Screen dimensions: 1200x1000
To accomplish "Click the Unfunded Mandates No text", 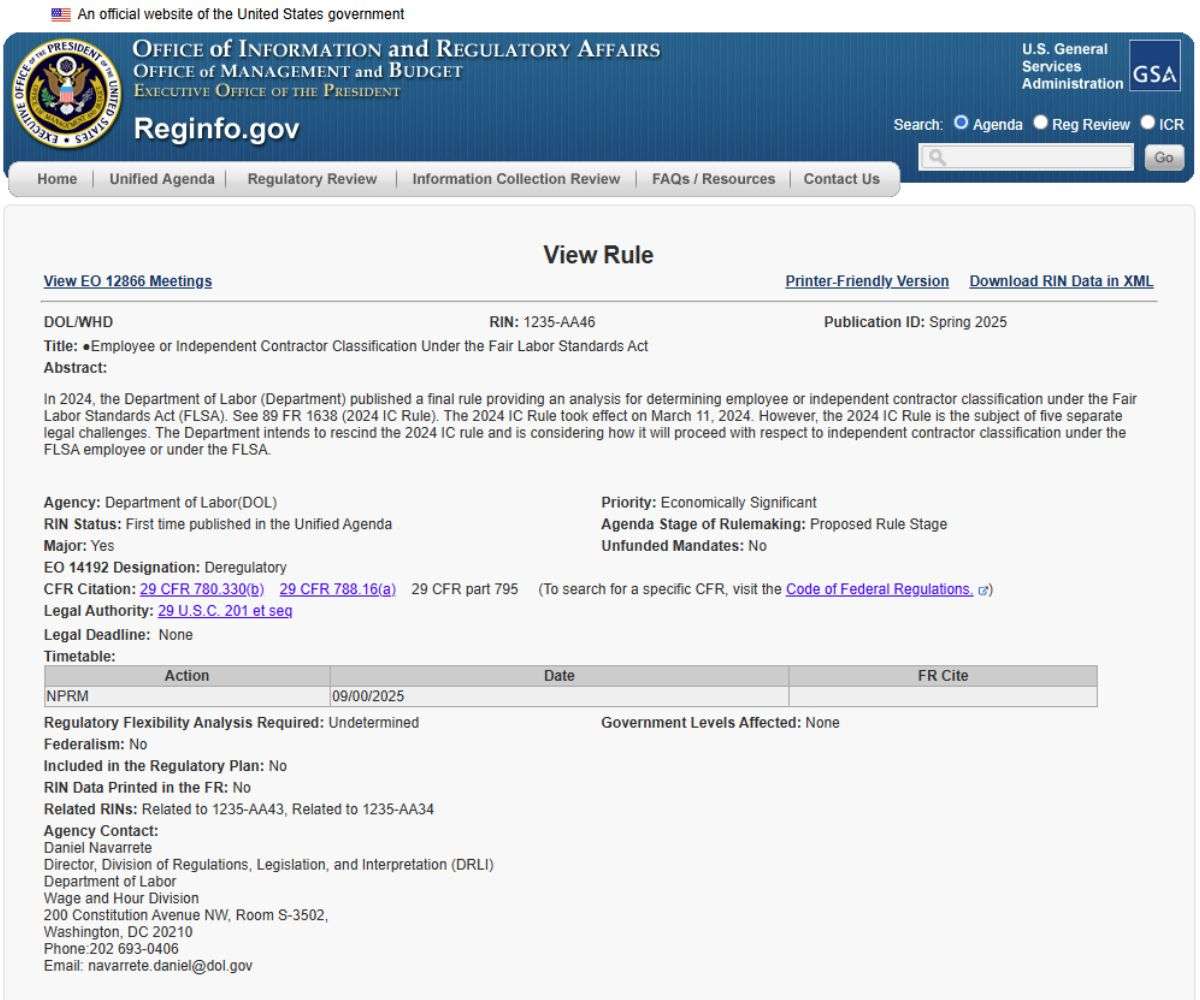I will [x=684, y=546].
